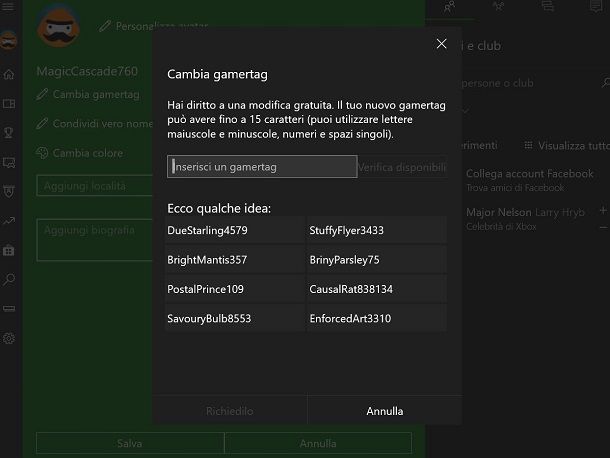Open the Parties tab icon

[498, 6]
